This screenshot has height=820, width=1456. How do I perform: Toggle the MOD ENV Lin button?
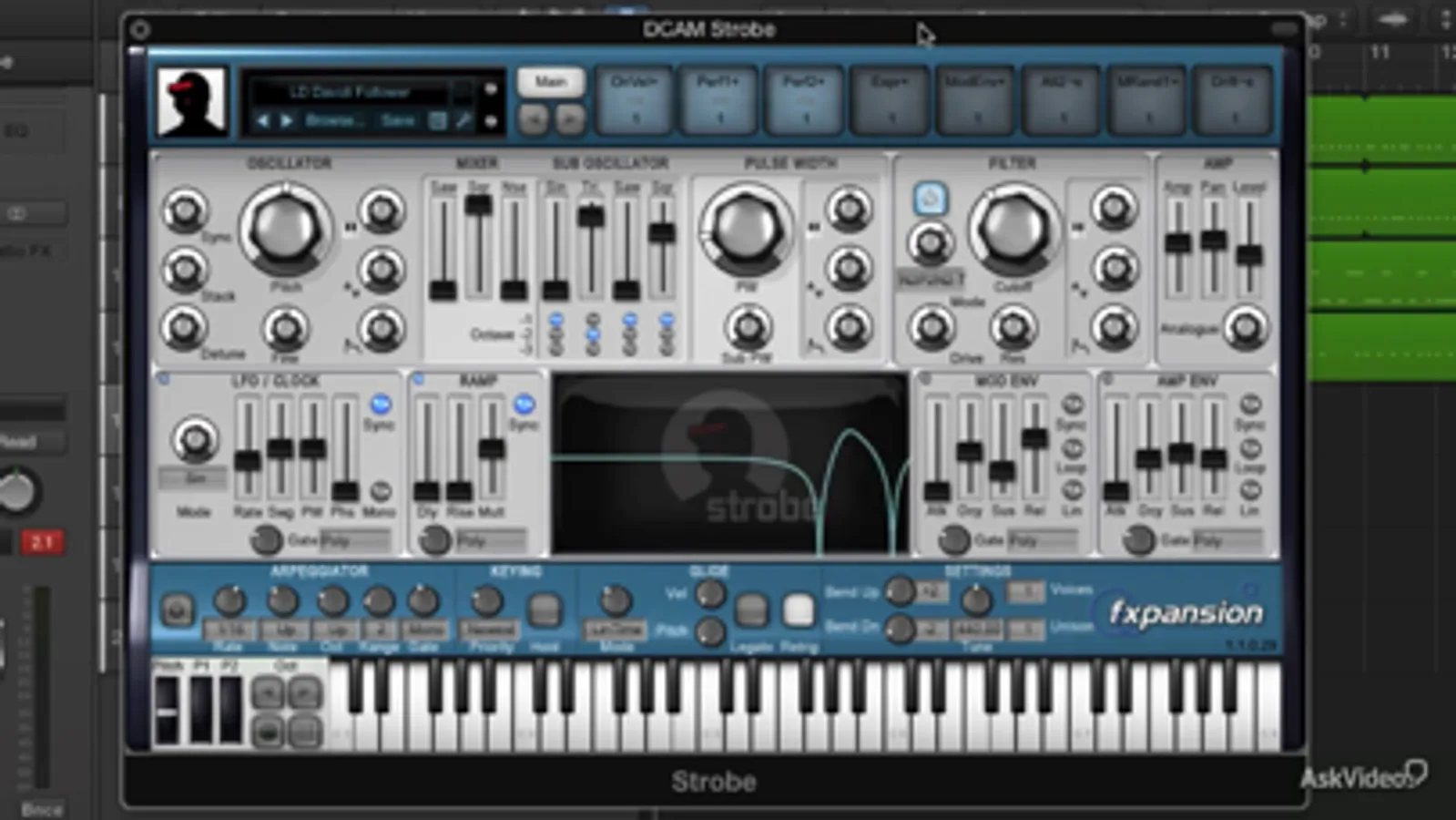coord(1073,492)
